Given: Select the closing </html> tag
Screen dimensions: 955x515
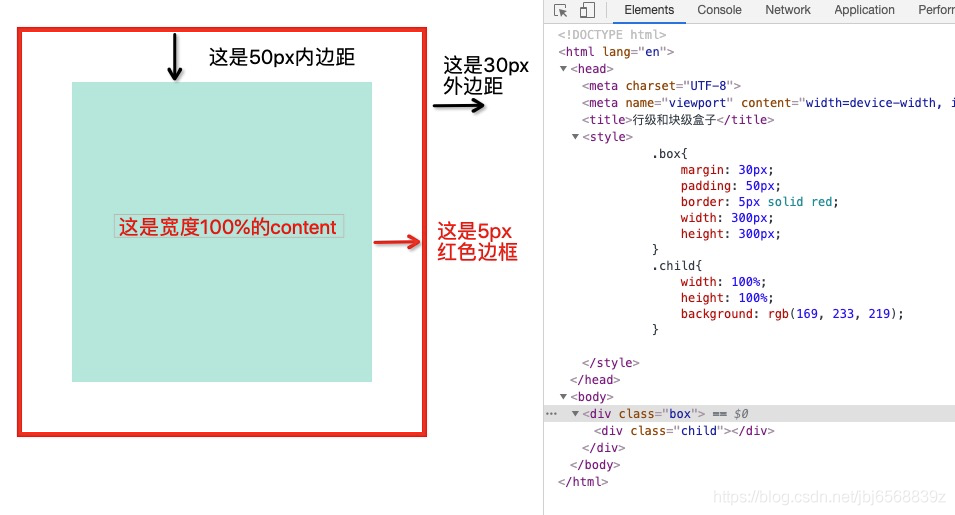Looking at the screenshot, I should (583, 482).
